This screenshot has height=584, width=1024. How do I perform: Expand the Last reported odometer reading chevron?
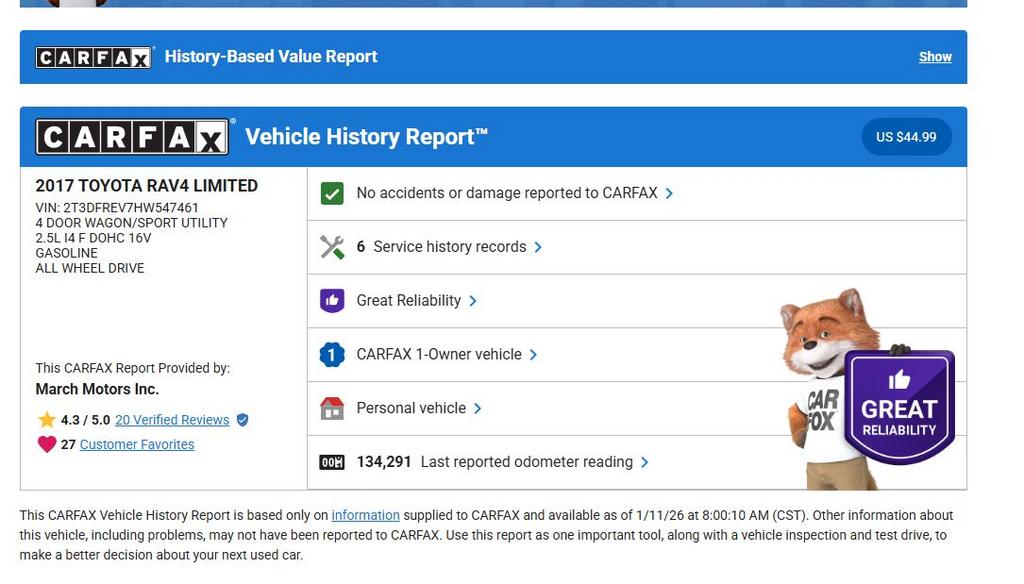coord(644,462)
